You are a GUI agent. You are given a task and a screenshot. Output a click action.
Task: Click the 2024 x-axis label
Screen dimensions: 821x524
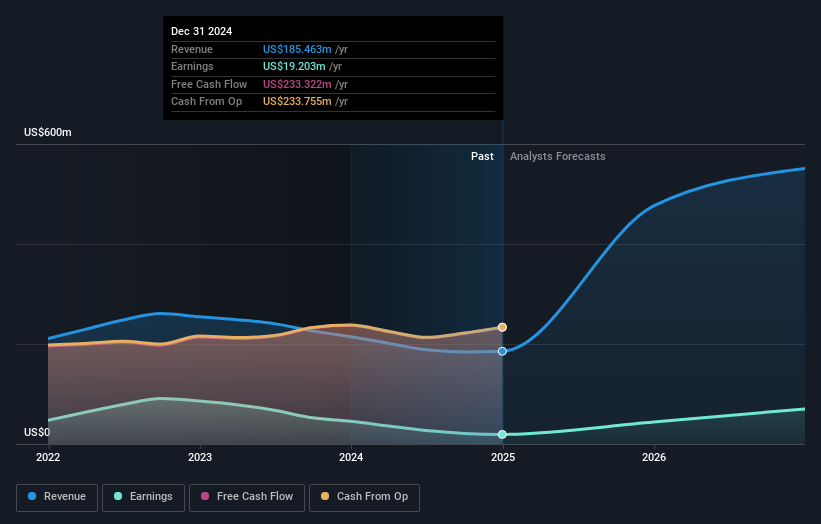pos(351,458)
